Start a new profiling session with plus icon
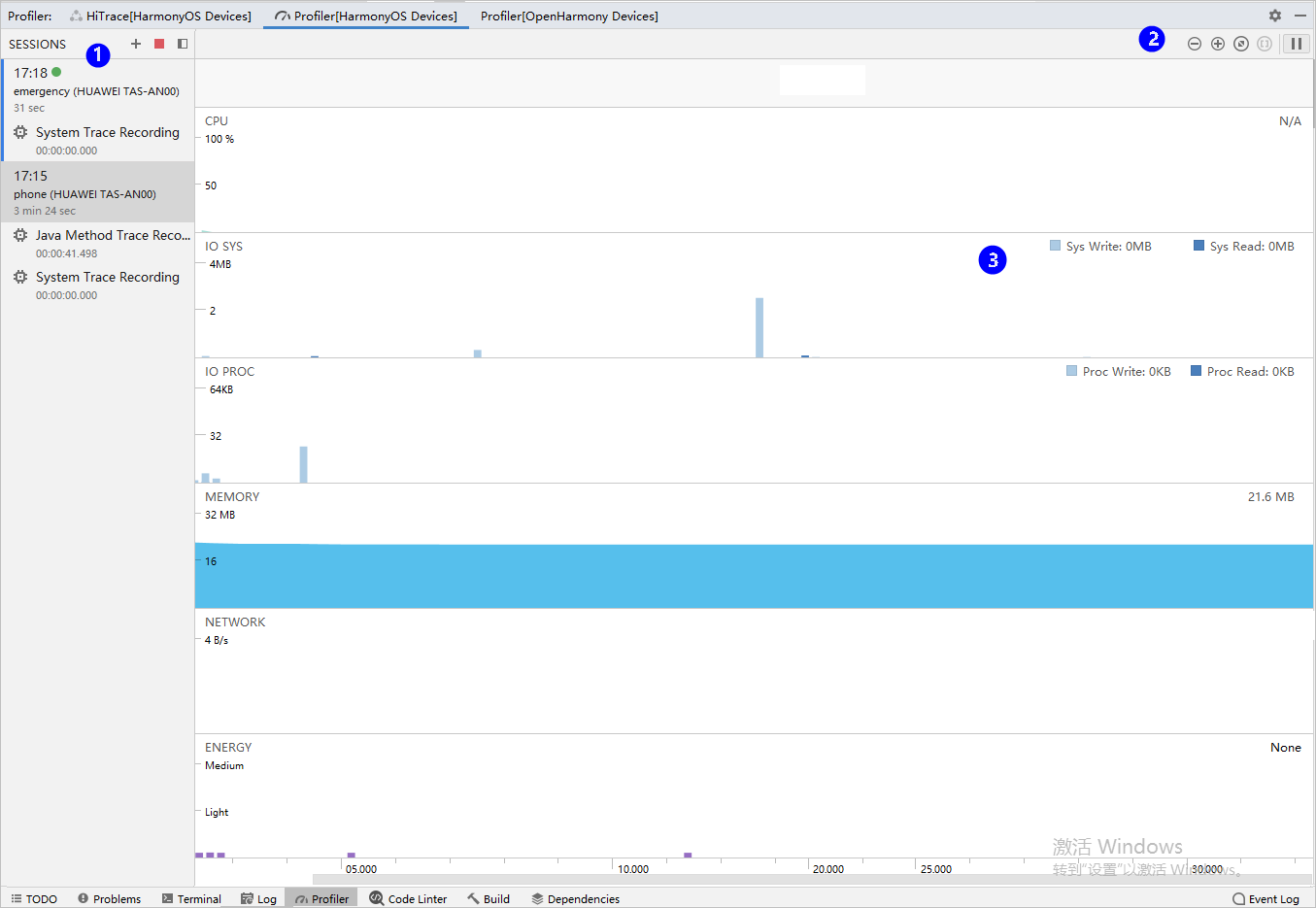Screen dimensions: 1316x908 point(136,44)
